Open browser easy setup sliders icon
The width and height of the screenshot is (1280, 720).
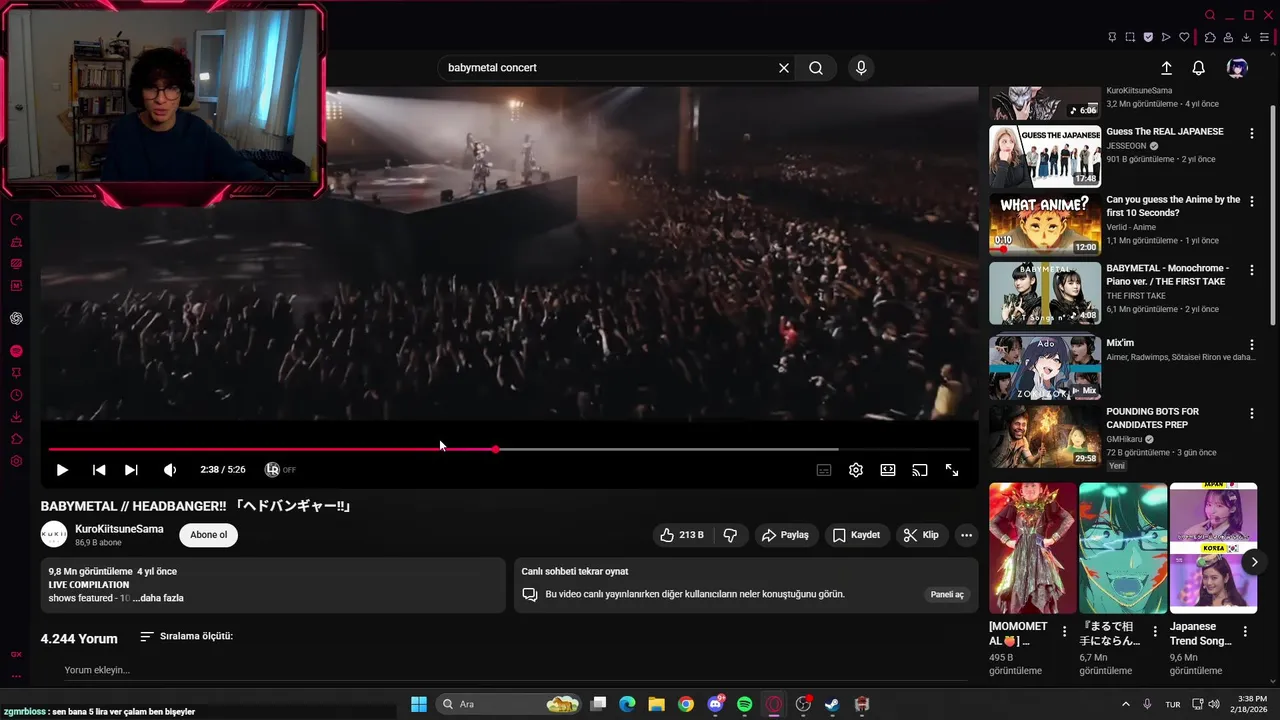click(x=1264, y=38)
